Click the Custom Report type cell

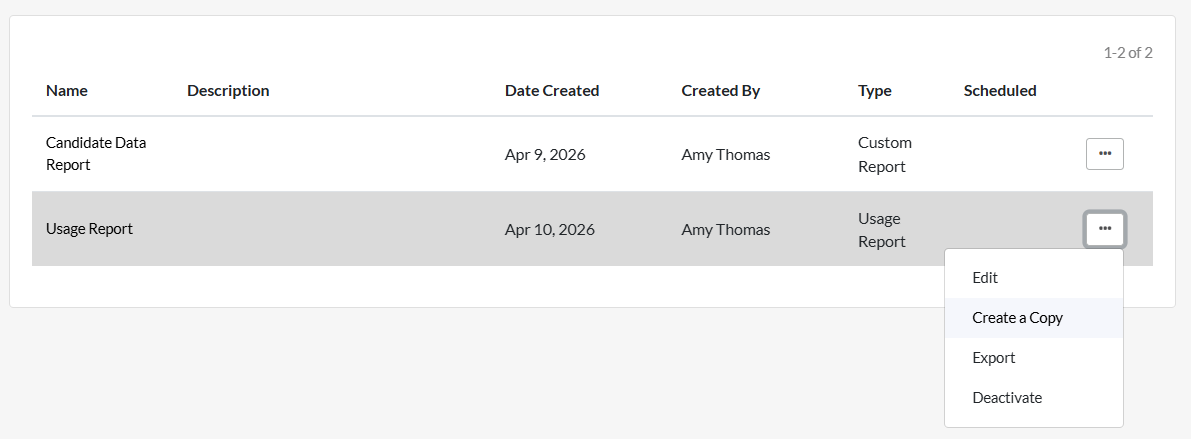pyautogui.click(x=885, y=155)
